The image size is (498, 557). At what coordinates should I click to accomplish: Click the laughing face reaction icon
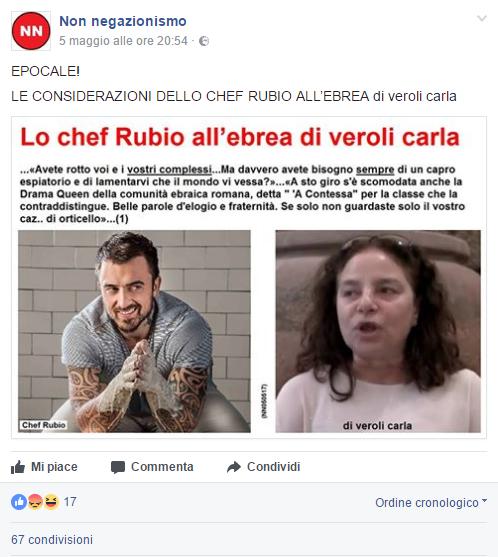[x=51, y=502]
